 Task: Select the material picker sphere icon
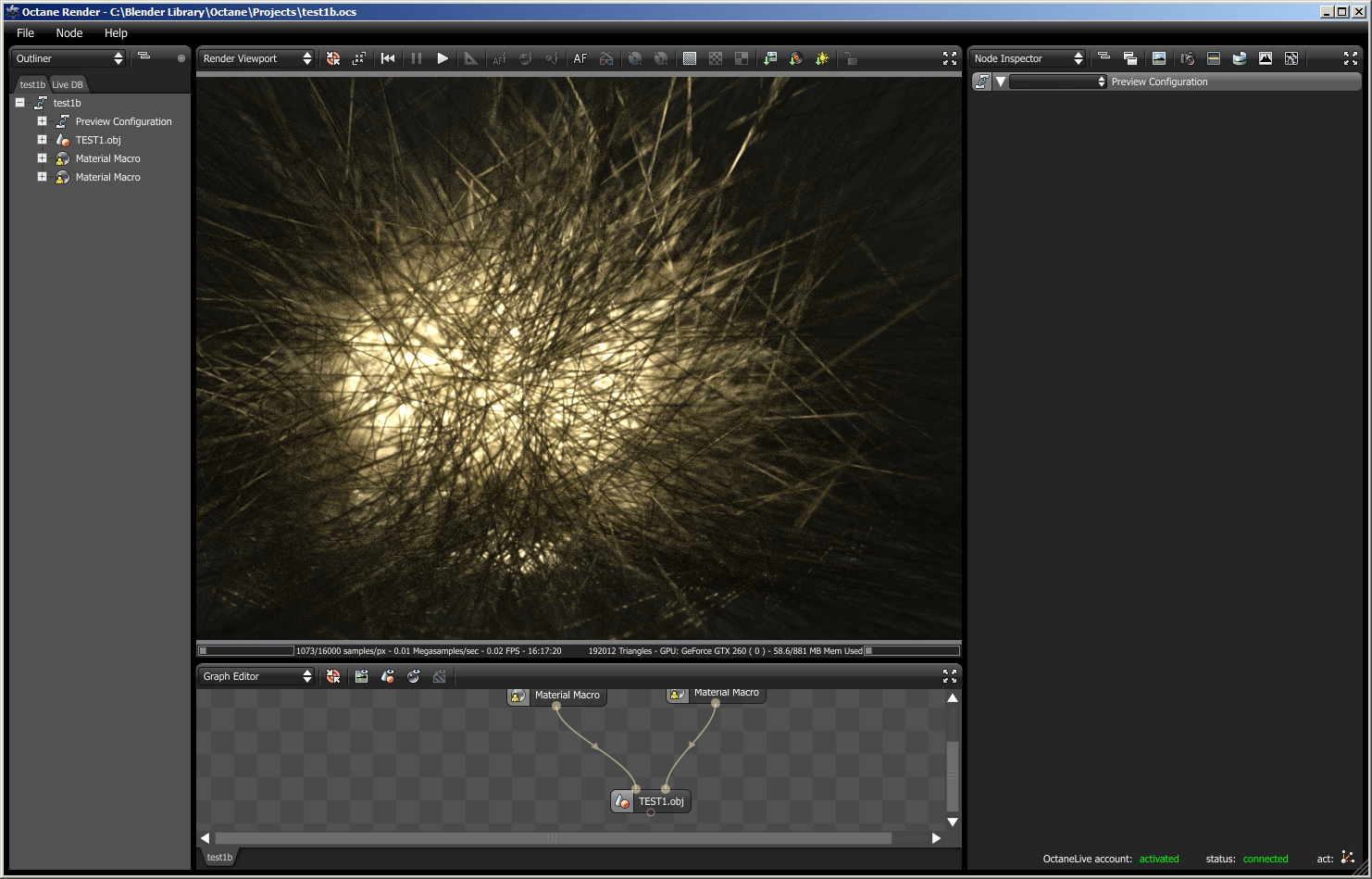coord(525,58)
